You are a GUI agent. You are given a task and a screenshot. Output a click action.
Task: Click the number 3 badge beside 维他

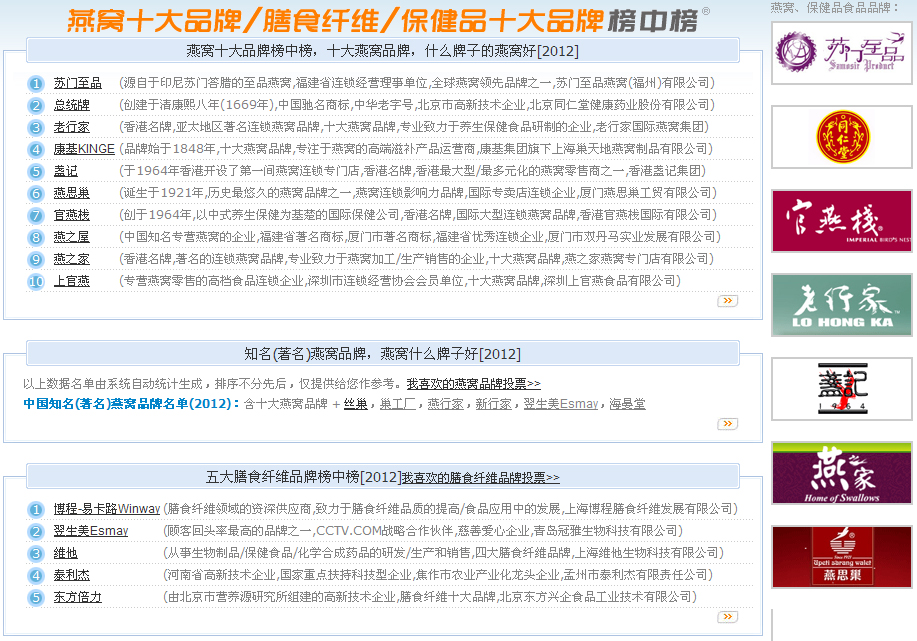pyautogui.click(x=36, y=553)
